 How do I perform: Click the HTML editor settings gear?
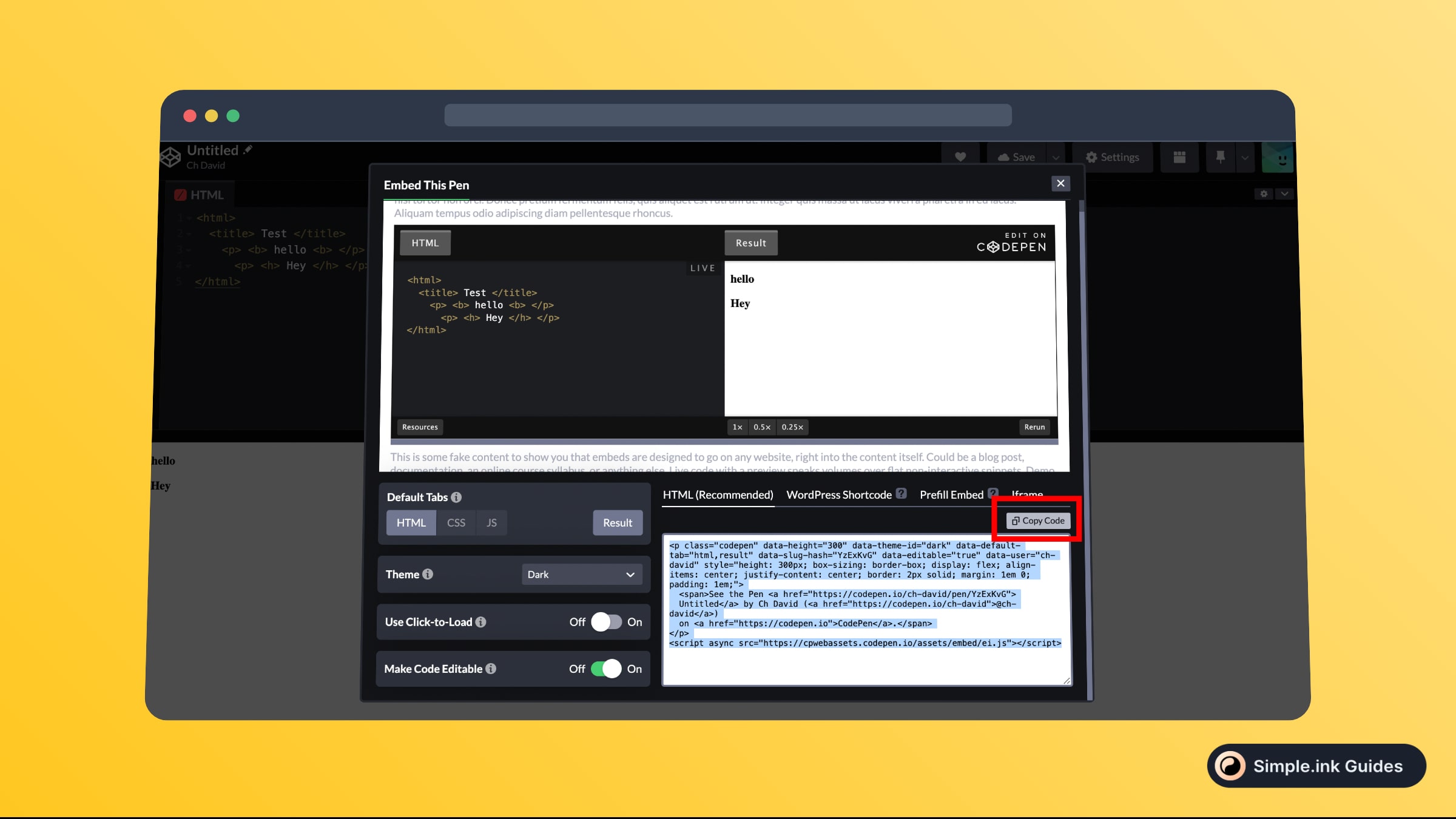tap(1264, 194)
